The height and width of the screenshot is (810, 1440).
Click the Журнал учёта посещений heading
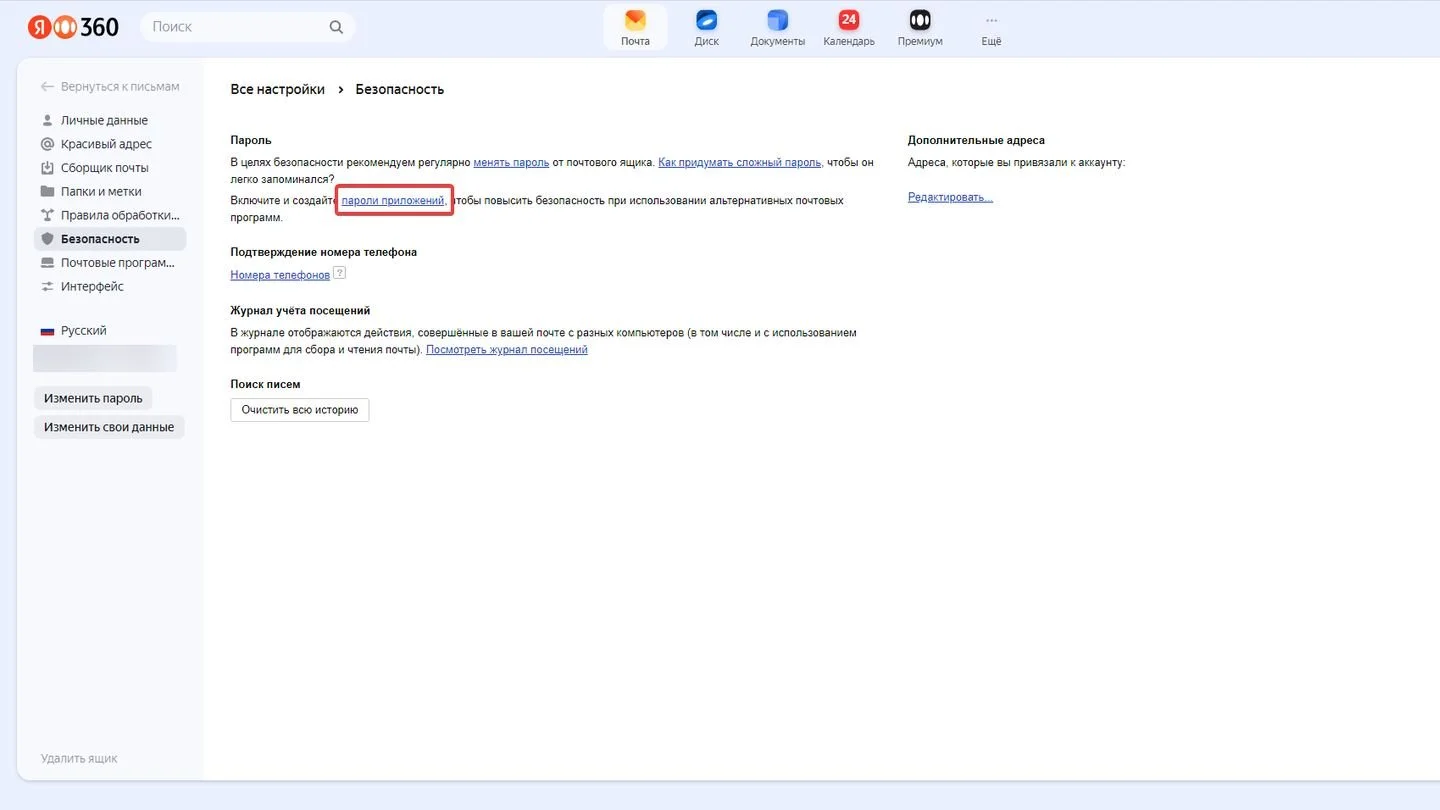(301, 311)
